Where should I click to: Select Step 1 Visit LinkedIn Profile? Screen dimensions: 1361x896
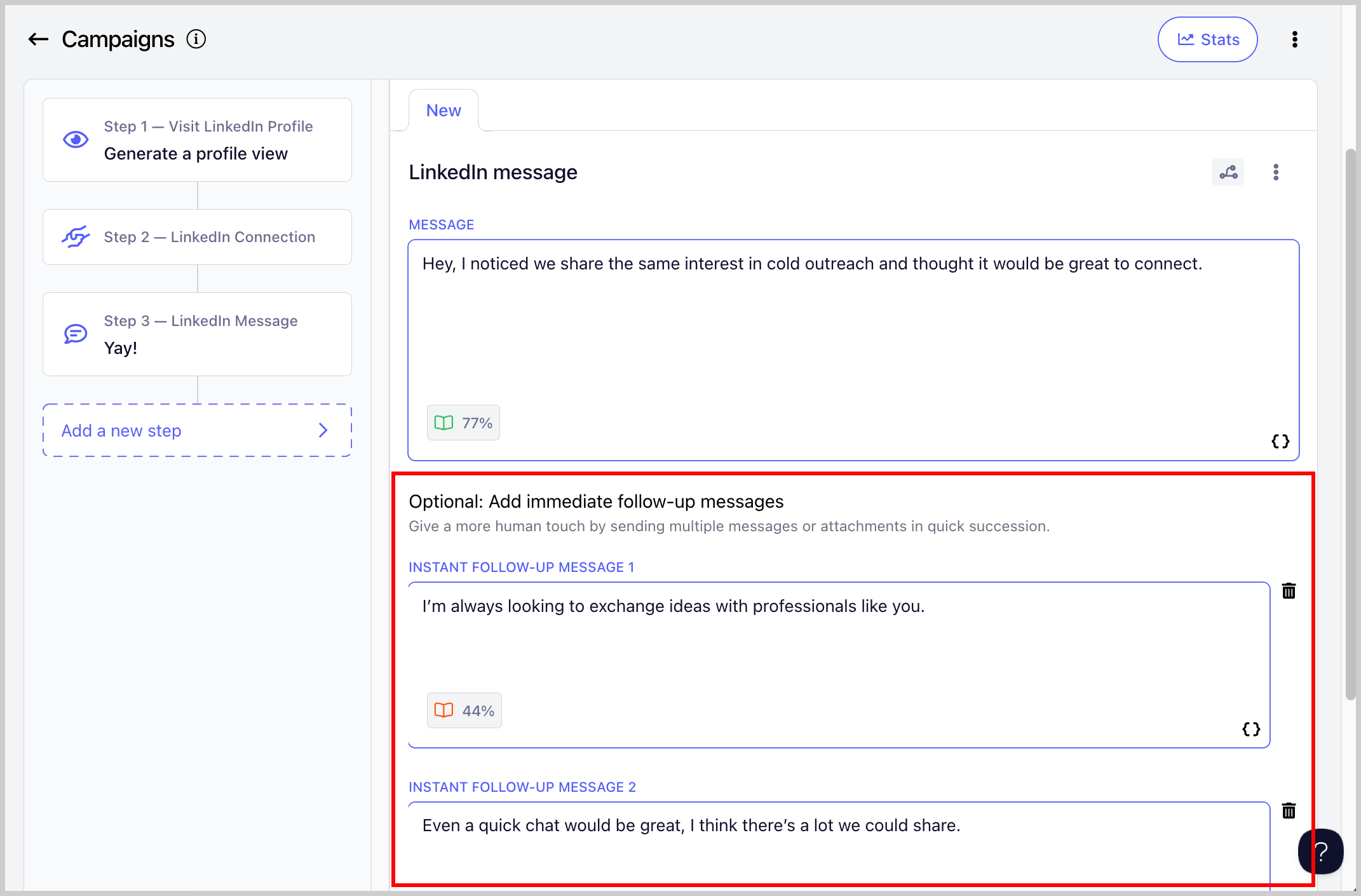[x=197, y=140]
